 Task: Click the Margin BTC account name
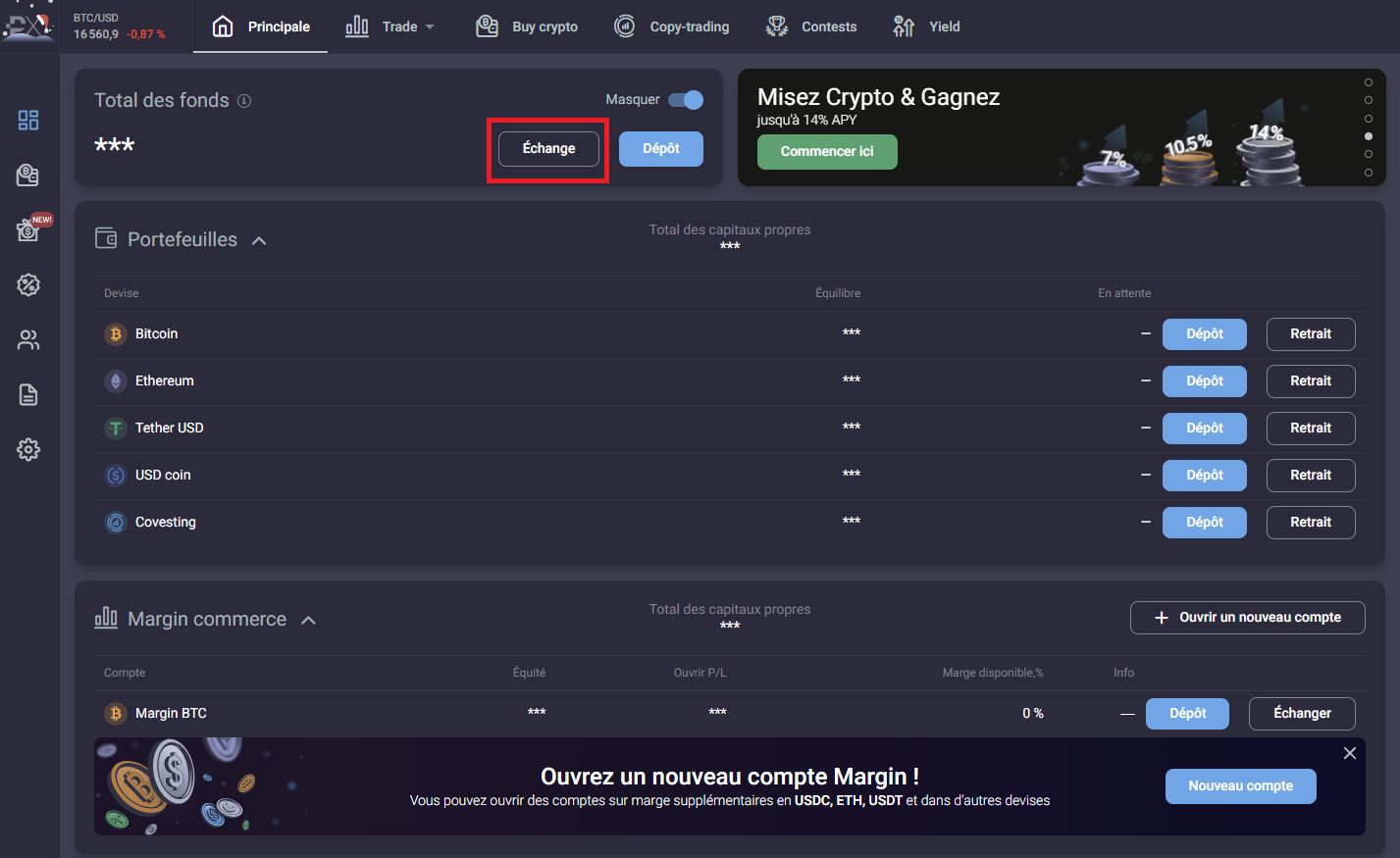(171, 714)
